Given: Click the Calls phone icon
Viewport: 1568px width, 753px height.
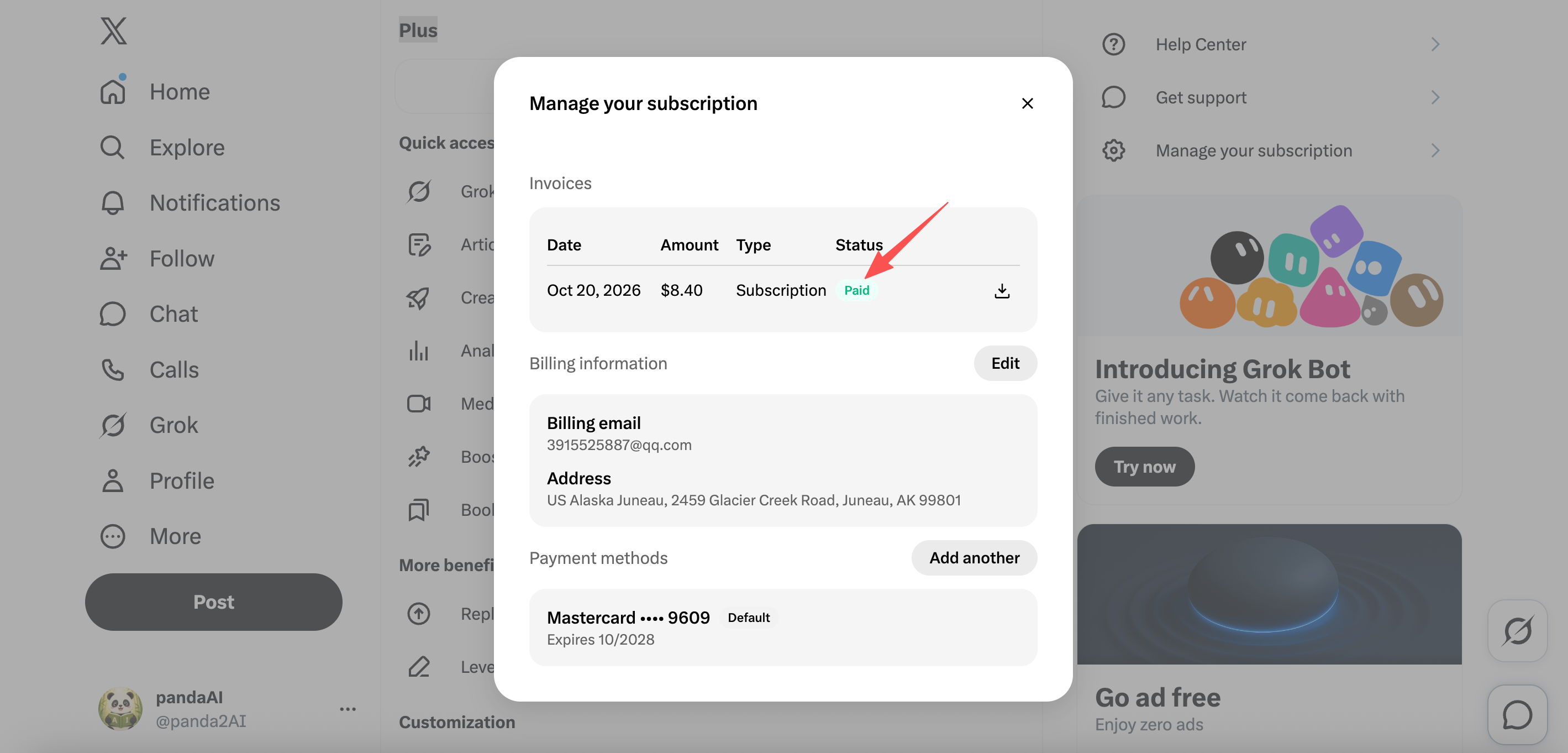Looking at the screenshot, I should click(x=113, y=369).
